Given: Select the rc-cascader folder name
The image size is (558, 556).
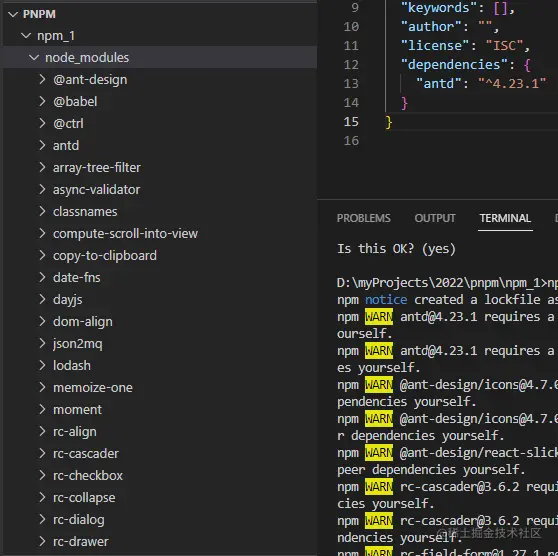Looking at the screenshot, I should pos(86,453).
